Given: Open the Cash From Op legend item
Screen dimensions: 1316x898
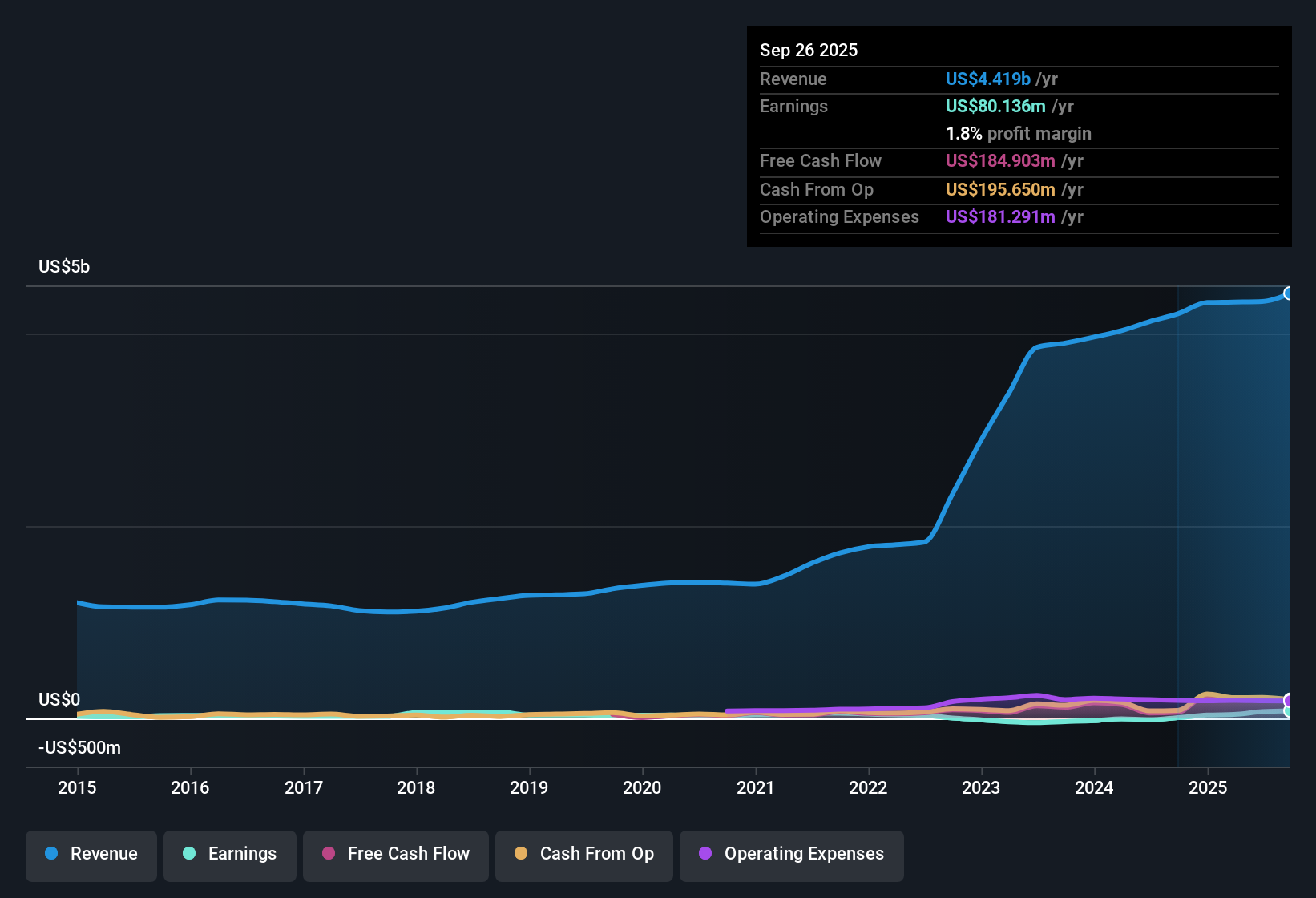Looking at the screenshot, I should click(x=583, y=855).
